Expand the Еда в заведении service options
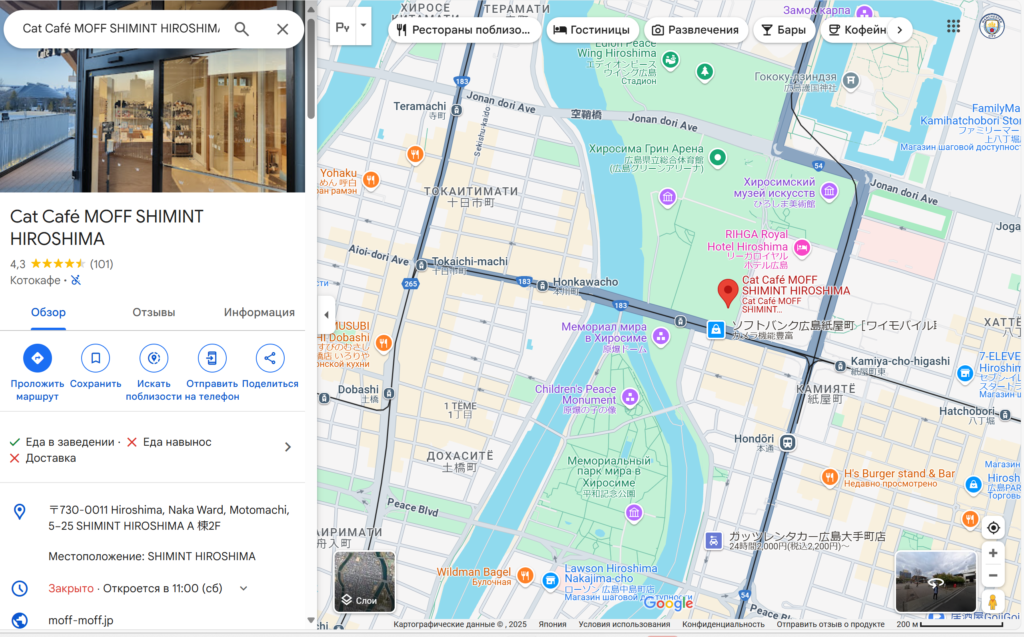Image resolution: width=1024 pixels, height=637 pixels. [x=288, y=447]
